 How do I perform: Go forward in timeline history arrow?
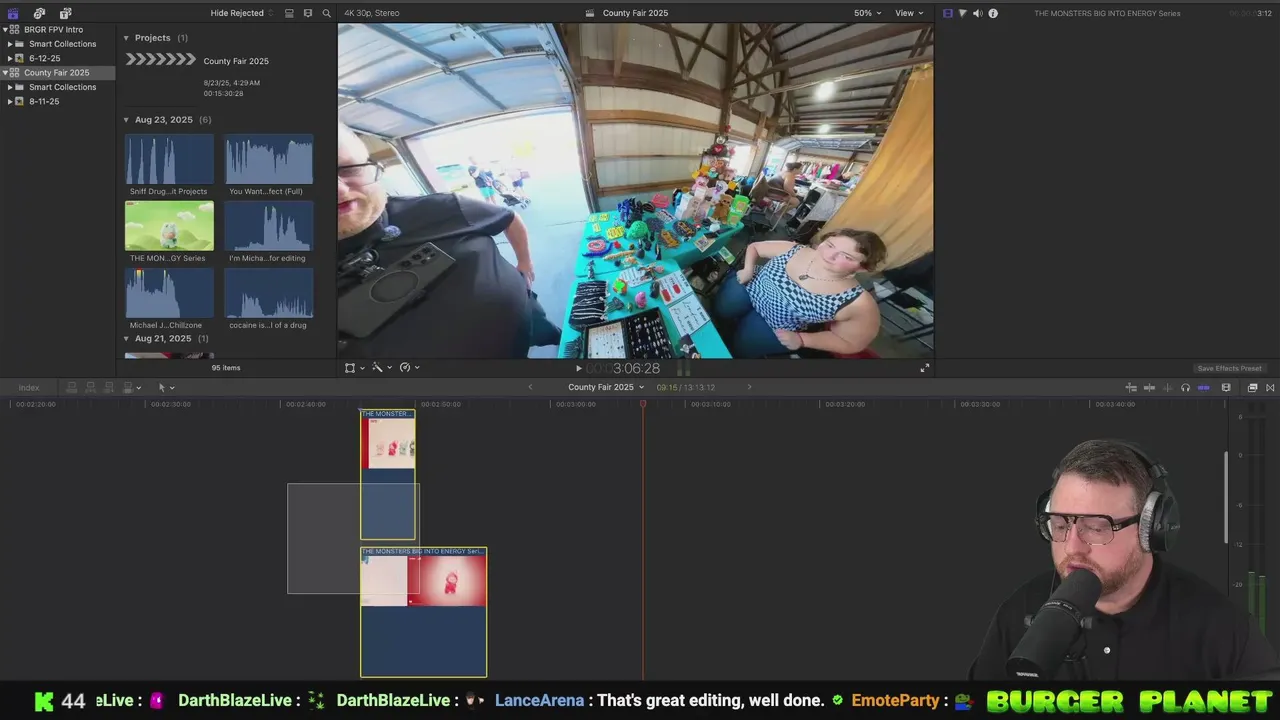[x=749, y=387]
